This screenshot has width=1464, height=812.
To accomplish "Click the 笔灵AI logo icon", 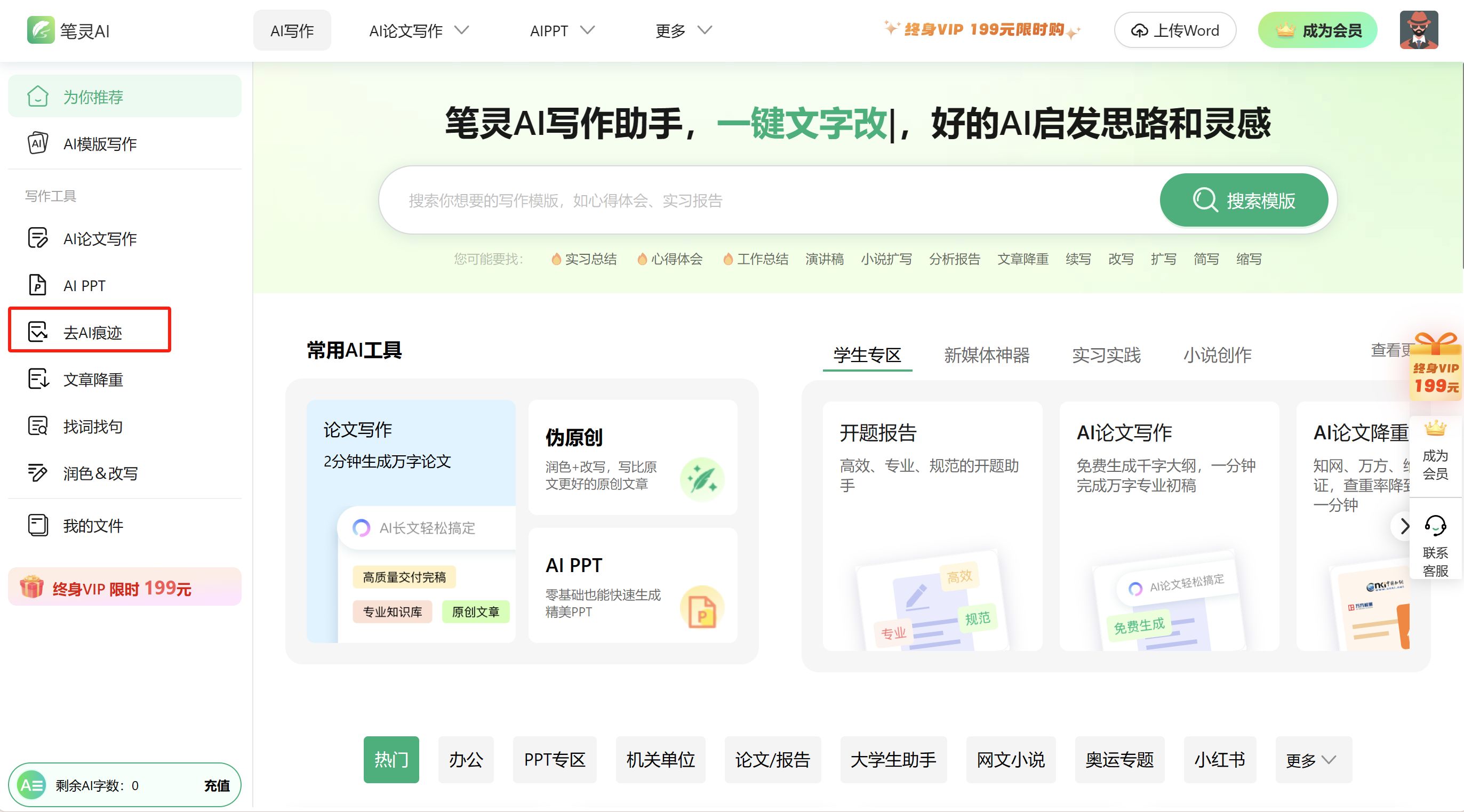I will point(41,30).
